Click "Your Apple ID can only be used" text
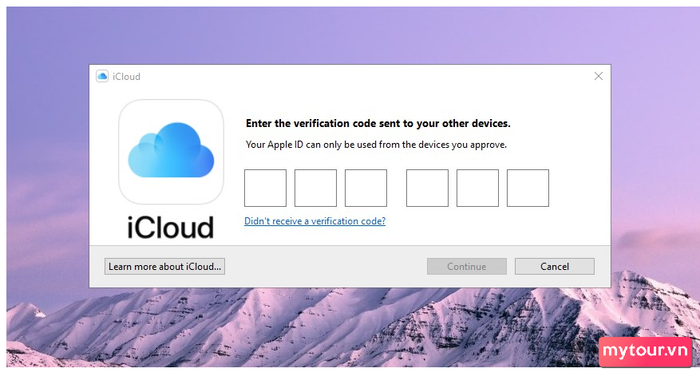Viewport: 700px width, 377px height. point(376,145)
